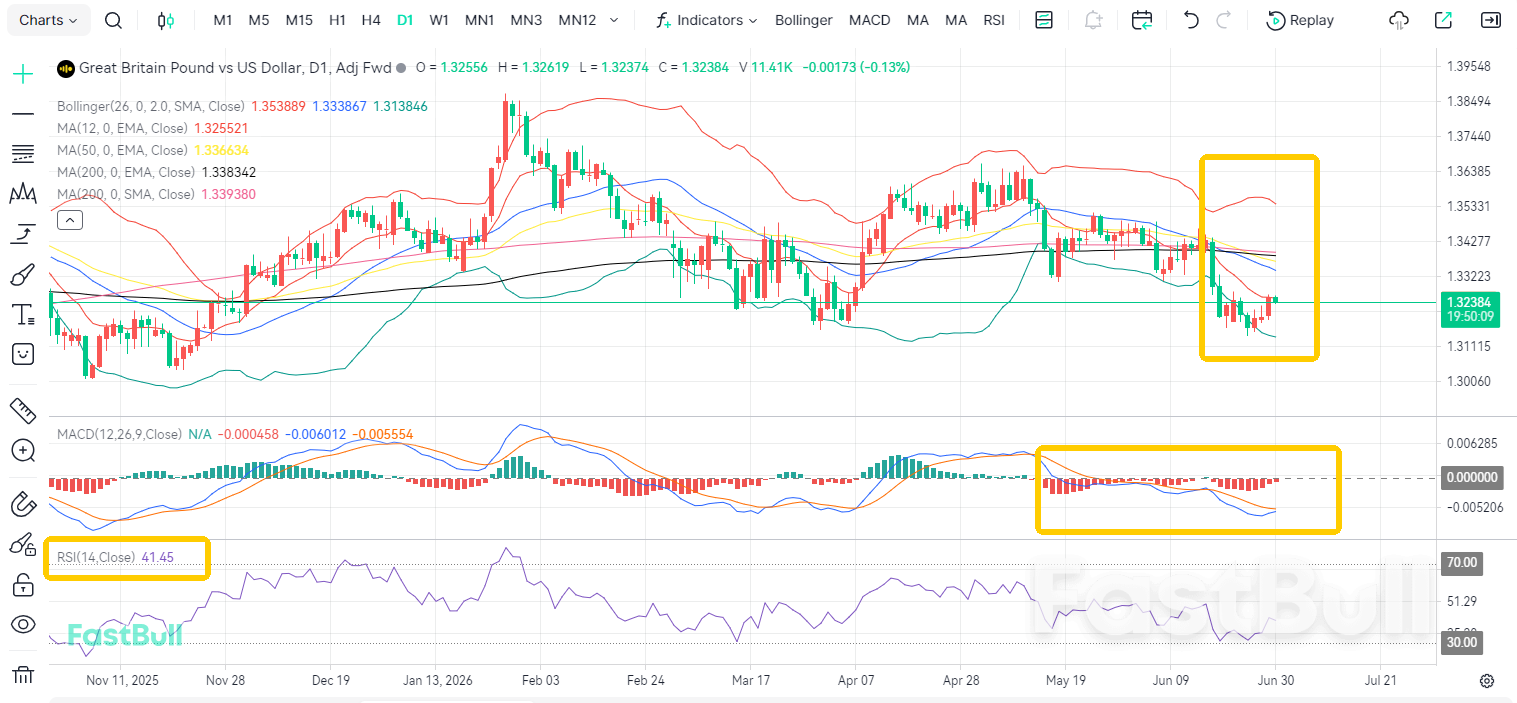This screenshot has width=1517, height=703.
Task: Select the MN1 monthly timeframe
Action: coord(480,20)
